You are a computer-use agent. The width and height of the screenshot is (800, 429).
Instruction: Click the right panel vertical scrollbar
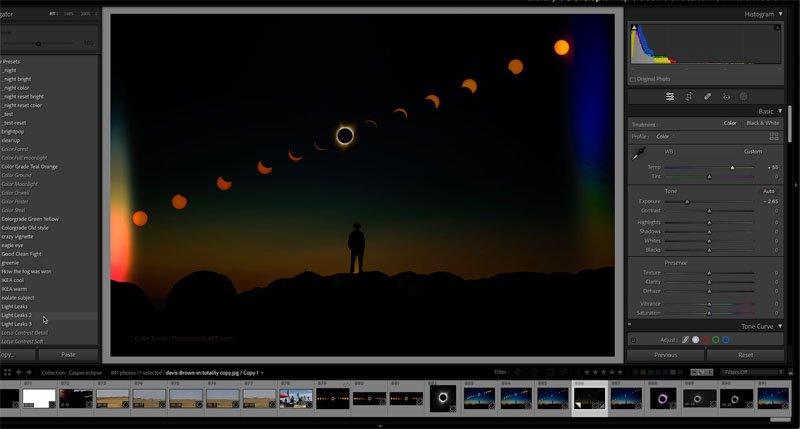790,123
